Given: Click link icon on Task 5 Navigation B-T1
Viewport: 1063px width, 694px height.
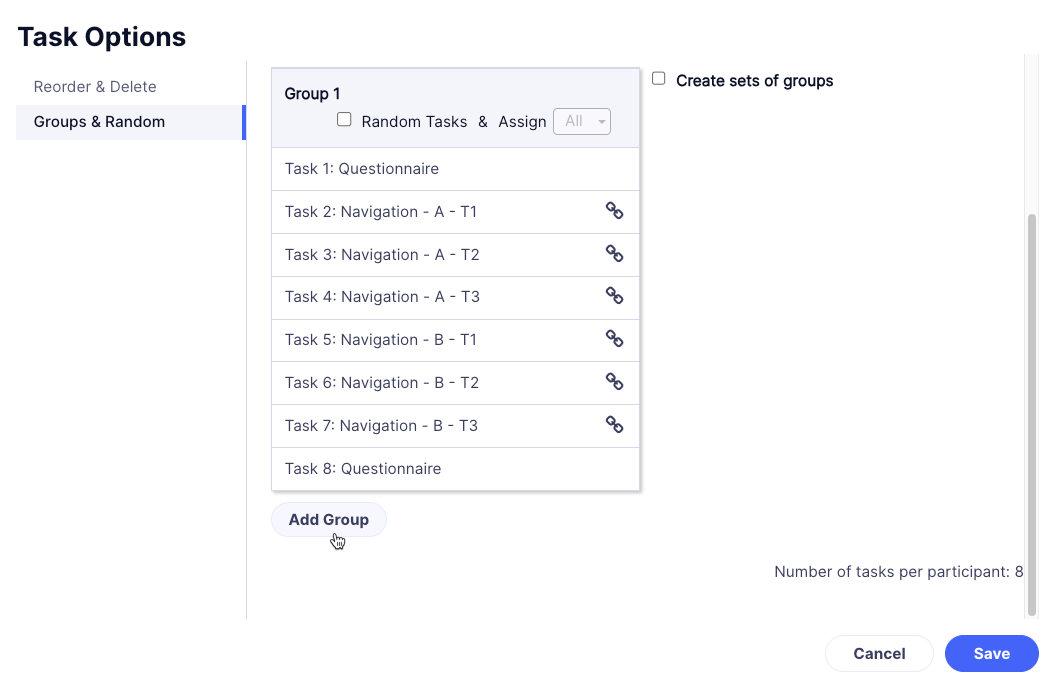Looking at the screenshot, I should point(614,338).
